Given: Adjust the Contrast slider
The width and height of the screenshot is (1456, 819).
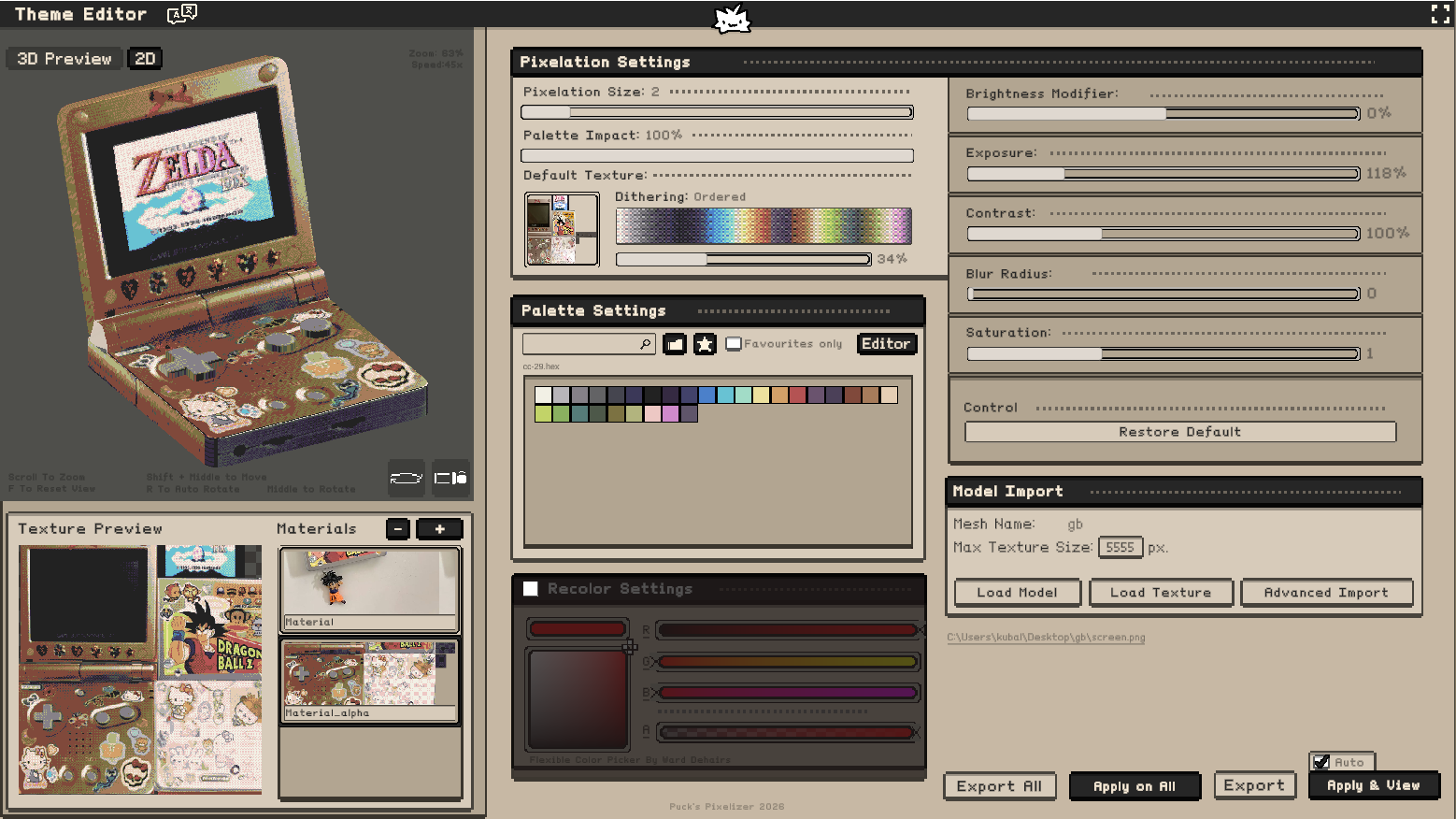Looking at the screenshot, I should (x=1163, y=234).
